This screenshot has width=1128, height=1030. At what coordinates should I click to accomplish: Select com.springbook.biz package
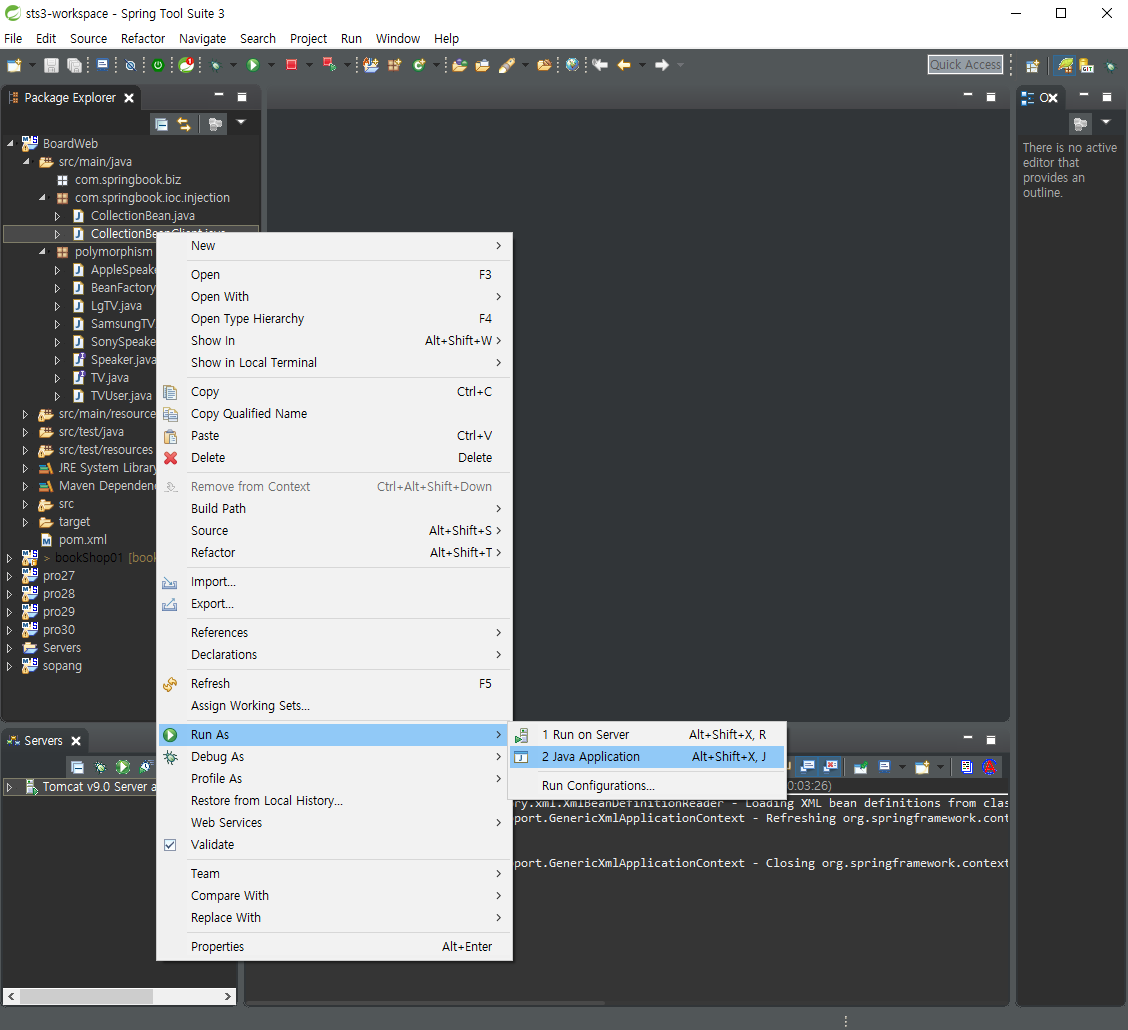(x=127, y=179)
